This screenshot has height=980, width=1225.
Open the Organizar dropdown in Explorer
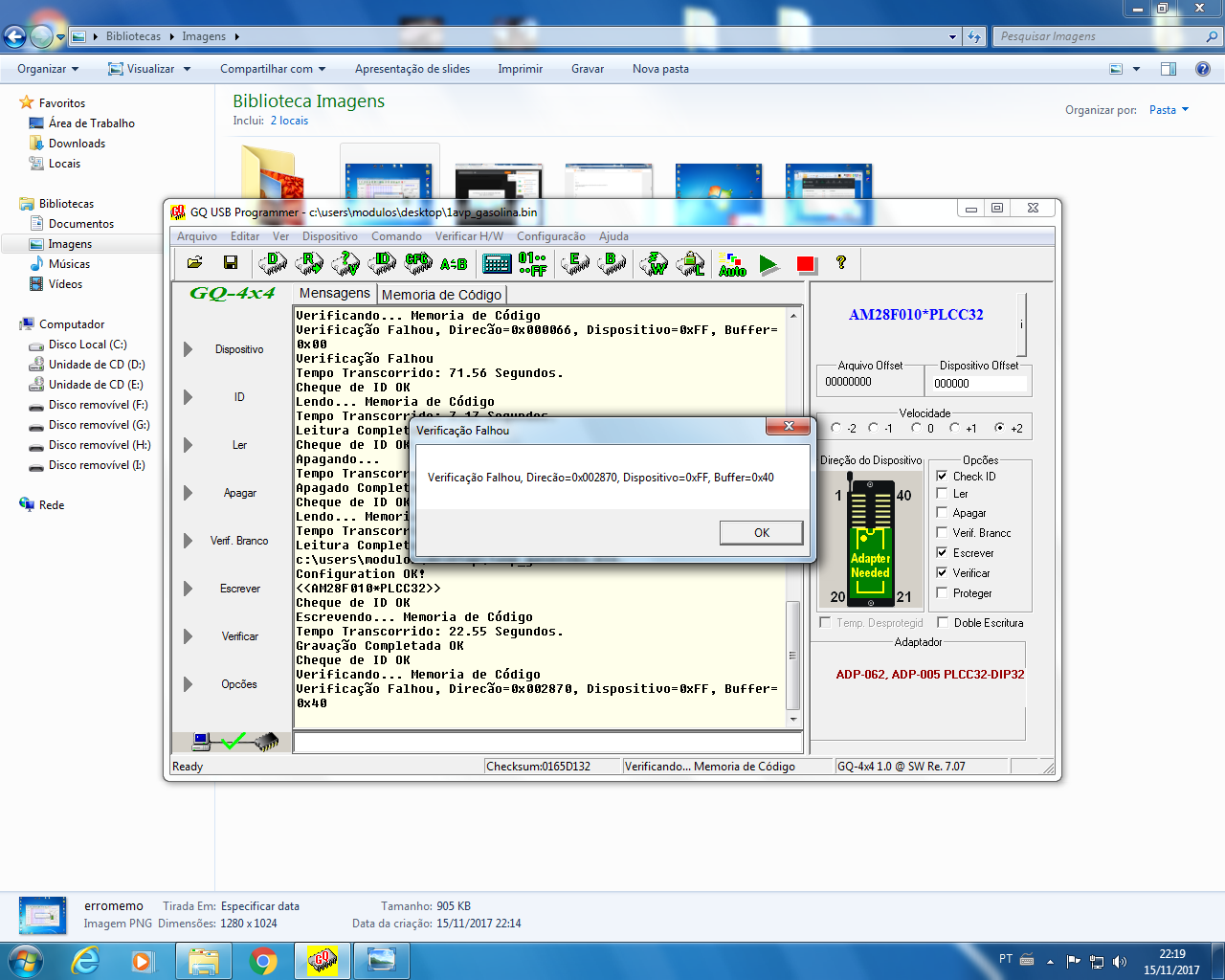48,69
